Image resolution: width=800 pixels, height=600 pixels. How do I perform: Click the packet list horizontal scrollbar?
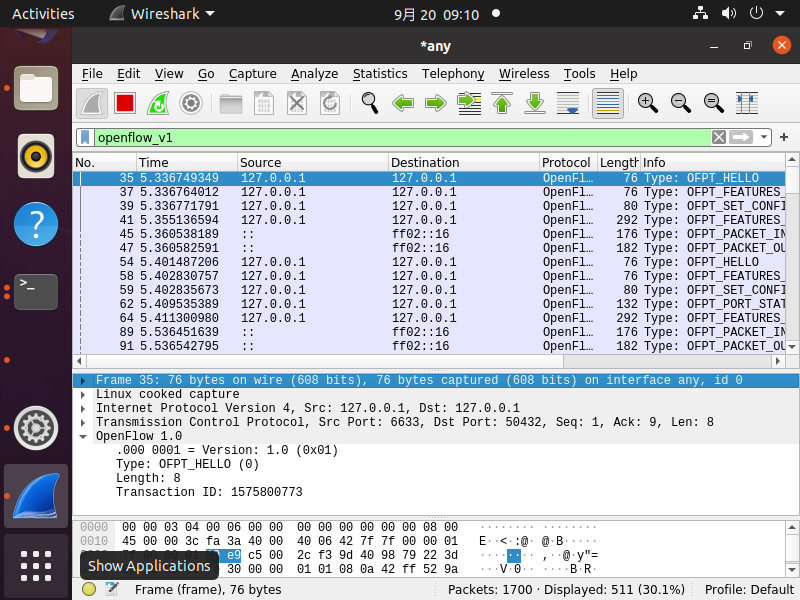click(325, 361)
